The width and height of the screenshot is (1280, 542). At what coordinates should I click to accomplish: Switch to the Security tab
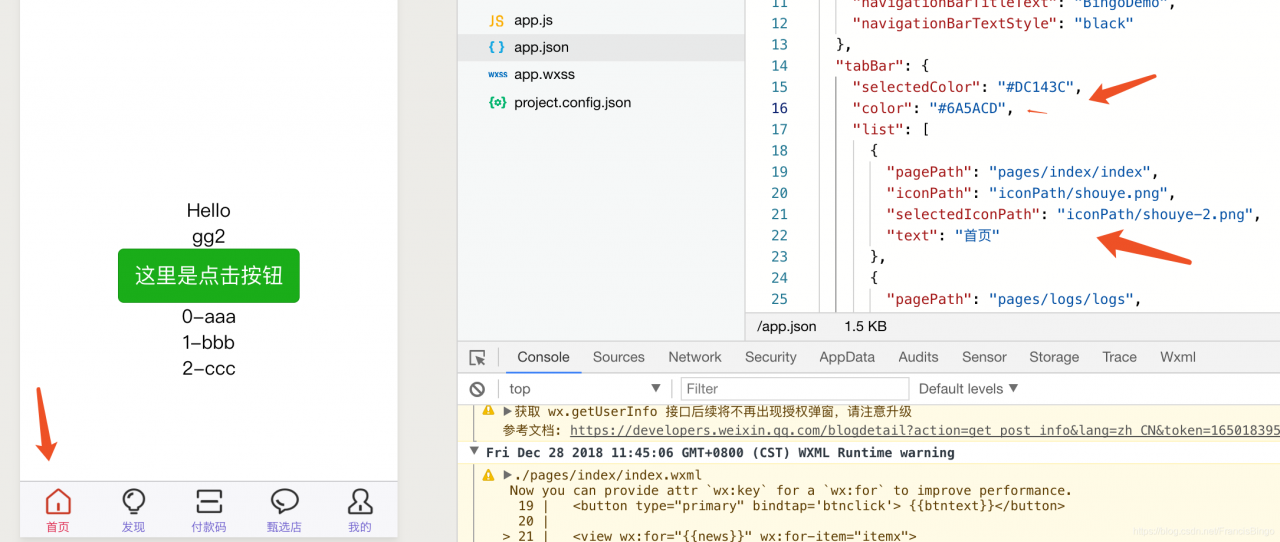tap(771, 357)
